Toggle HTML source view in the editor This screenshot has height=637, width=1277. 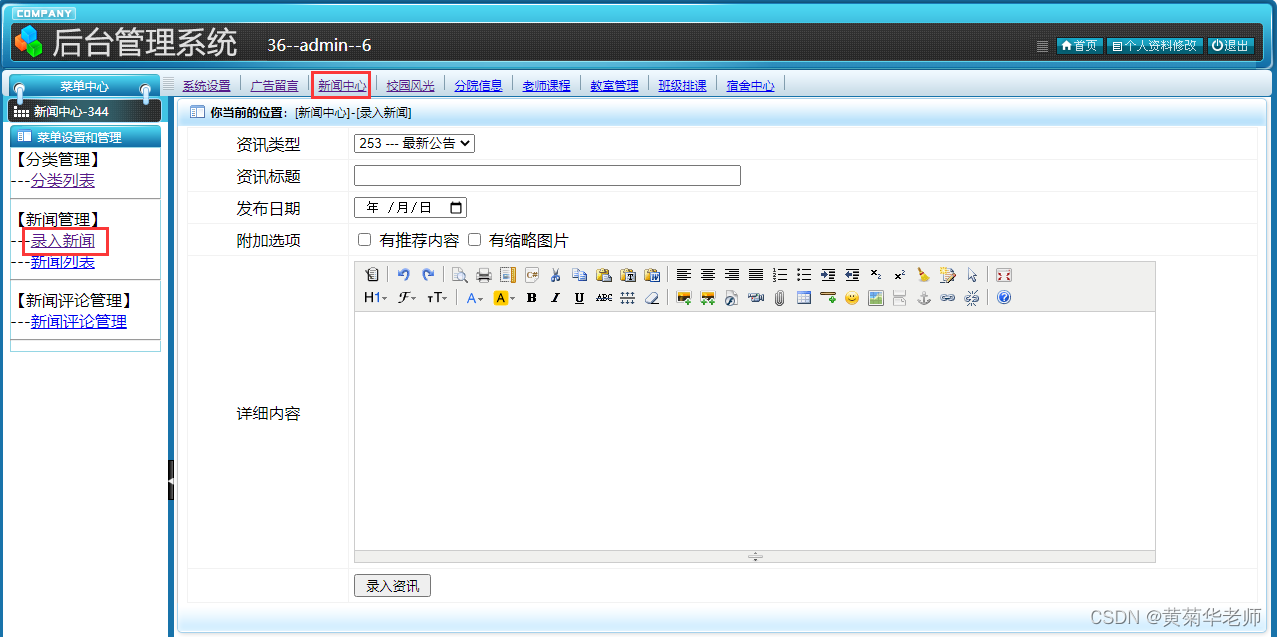372,275
